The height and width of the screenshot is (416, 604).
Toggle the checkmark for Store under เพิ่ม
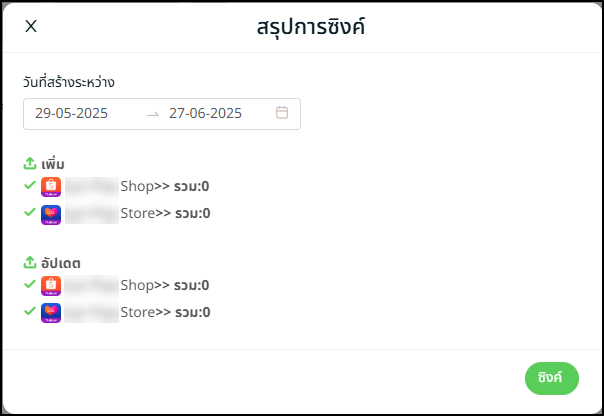click(x=30, y=212)
